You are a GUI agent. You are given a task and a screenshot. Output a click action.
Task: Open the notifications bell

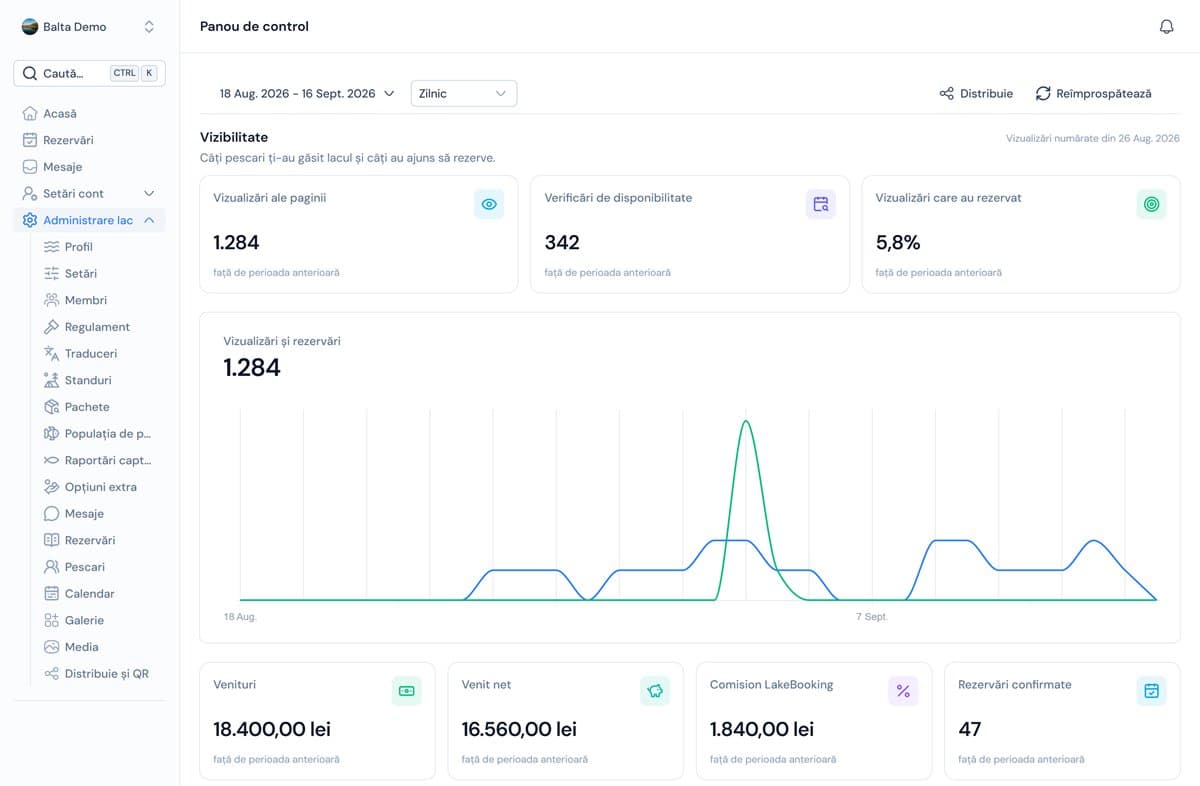coord(1166,27)
